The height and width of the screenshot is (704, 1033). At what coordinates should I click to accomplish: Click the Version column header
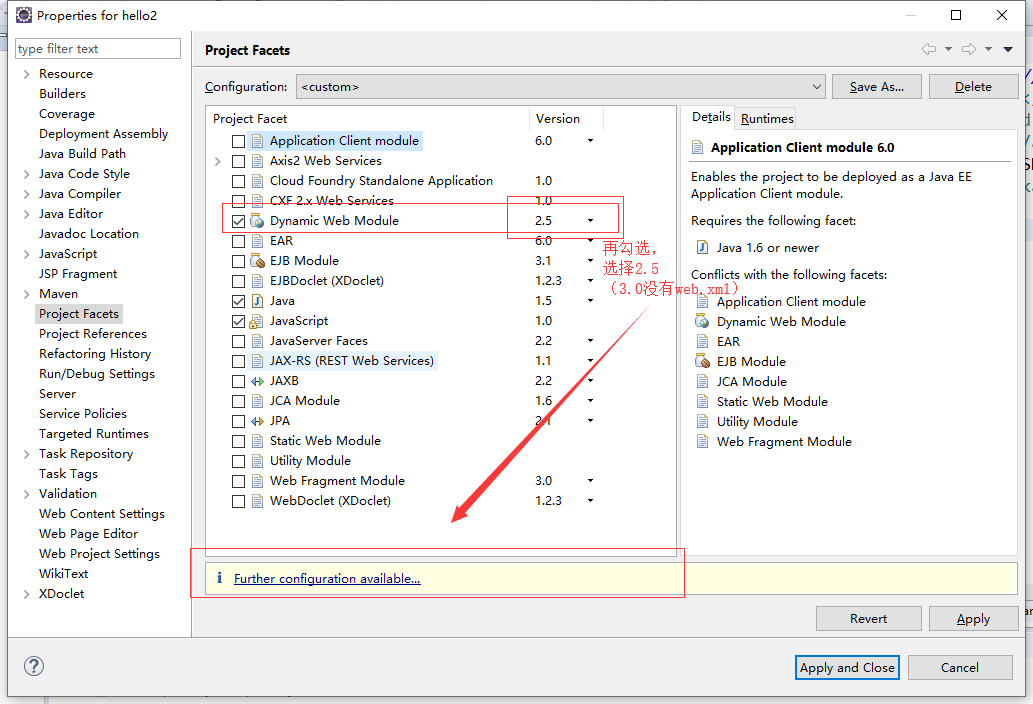point(566,119)
